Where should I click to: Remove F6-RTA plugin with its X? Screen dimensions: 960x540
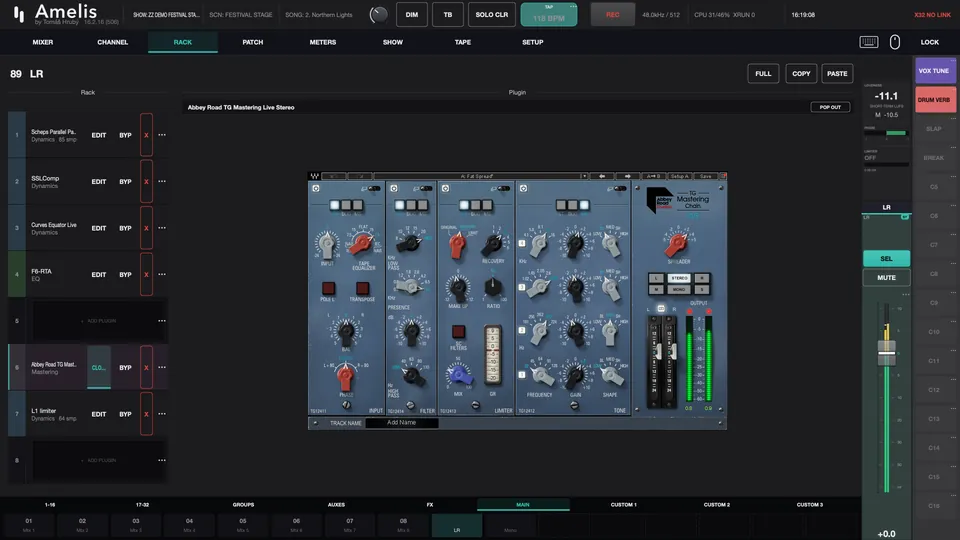(146, 274)
